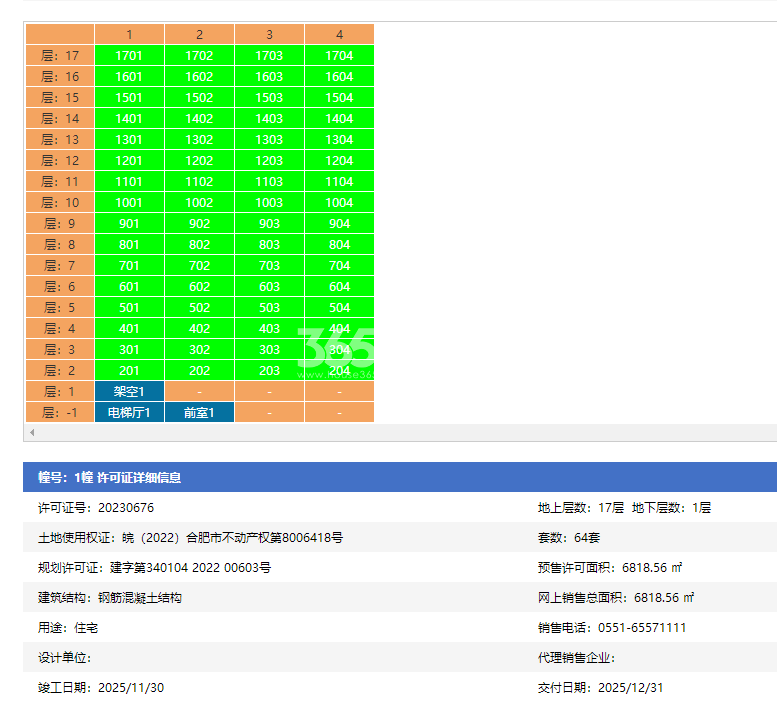Select unit 1103 cell
The height and width of the screenshot is (706, 777).
point(270,181)
